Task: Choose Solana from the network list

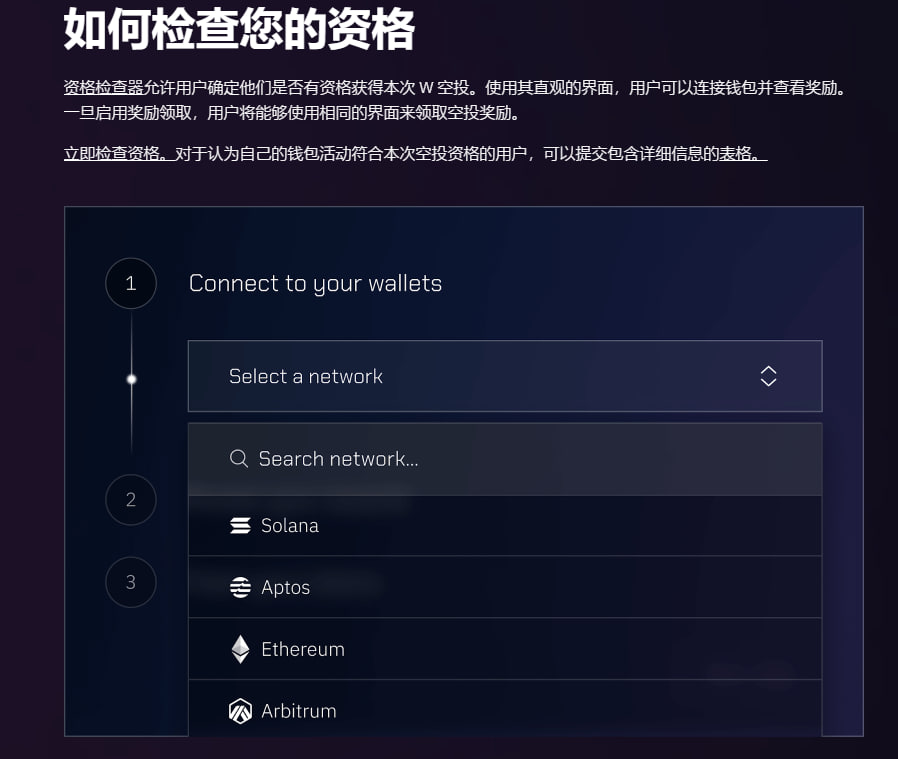Action: (505, 526)
